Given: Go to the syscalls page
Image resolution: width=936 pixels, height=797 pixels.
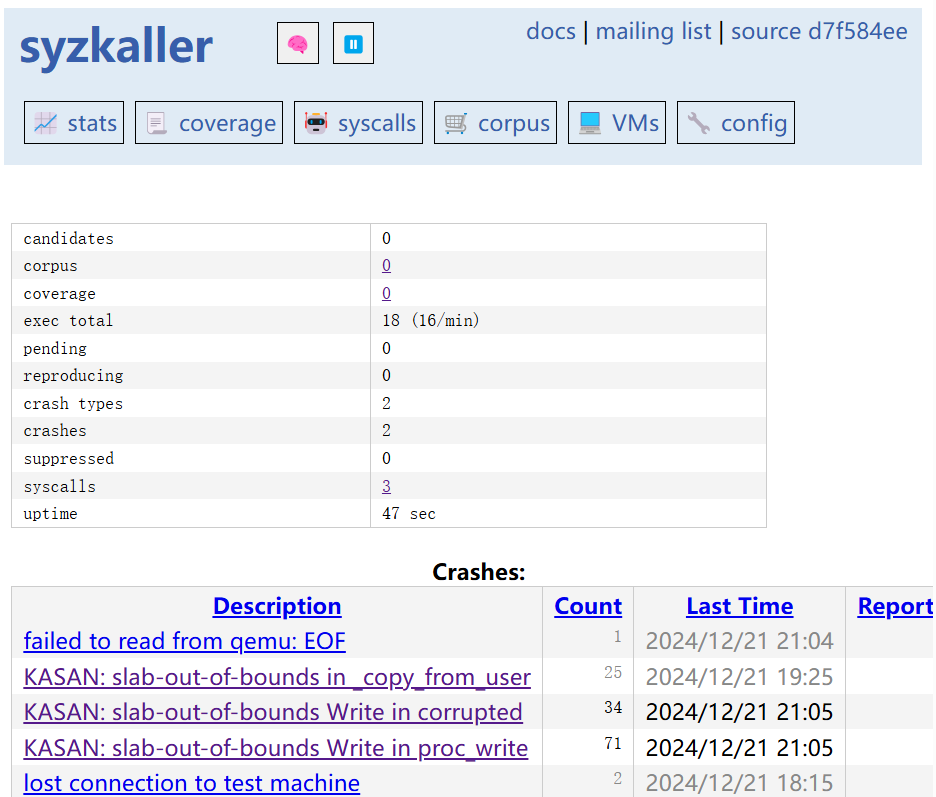Looking at the screenshot, I should [x=358, y=122].
